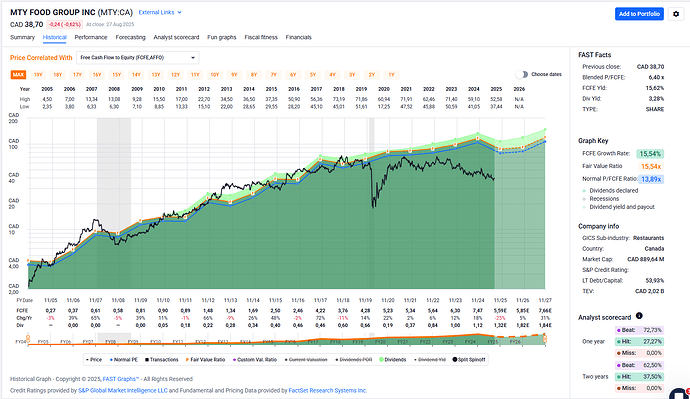Image resolution: width=690 pixels, height=399 pixels.
Task: Click the One year Beat 72,73% bar
Action: pos(639,330)
